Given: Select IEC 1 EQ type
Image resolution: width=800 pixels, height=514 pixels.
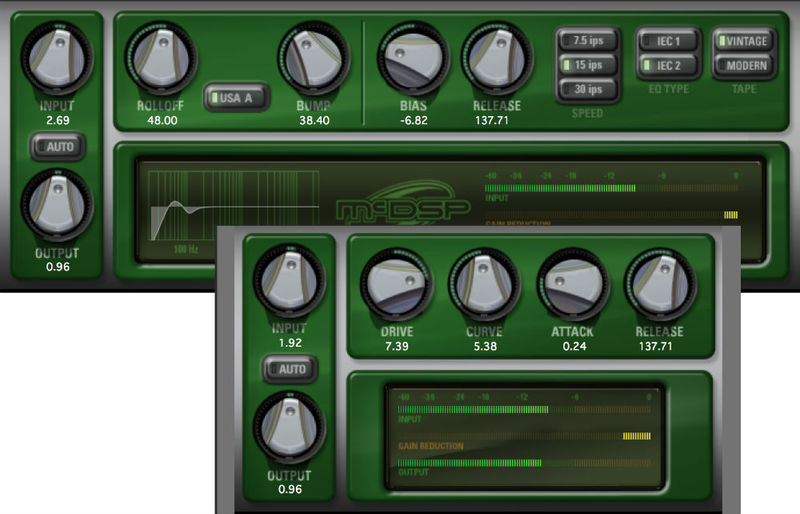Looking at the screenshot, I should click(x=668, y=41).
